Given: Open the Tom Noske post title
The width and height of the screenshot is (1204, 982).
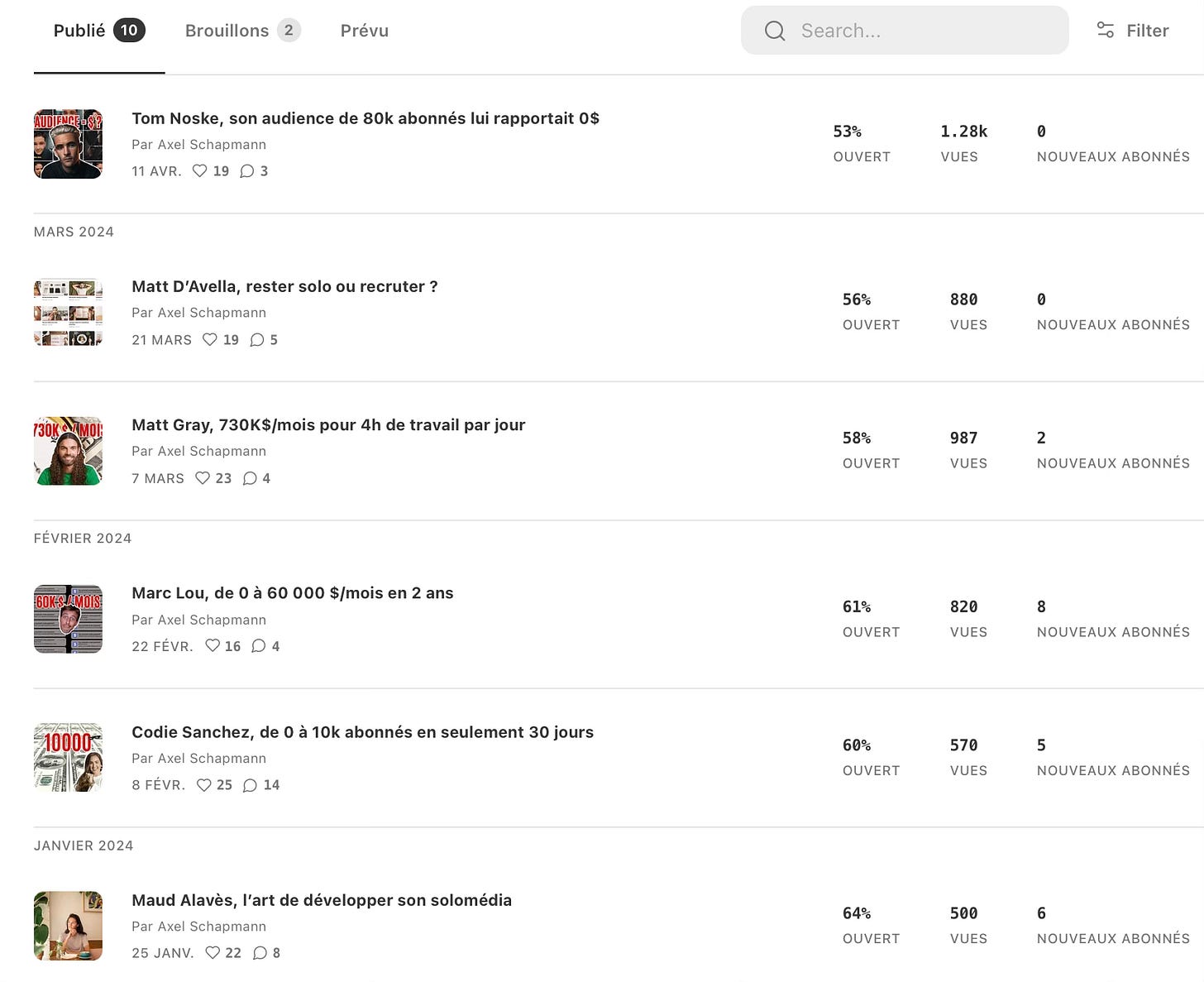Looking at the screenshot, I should tap(365, 118).
